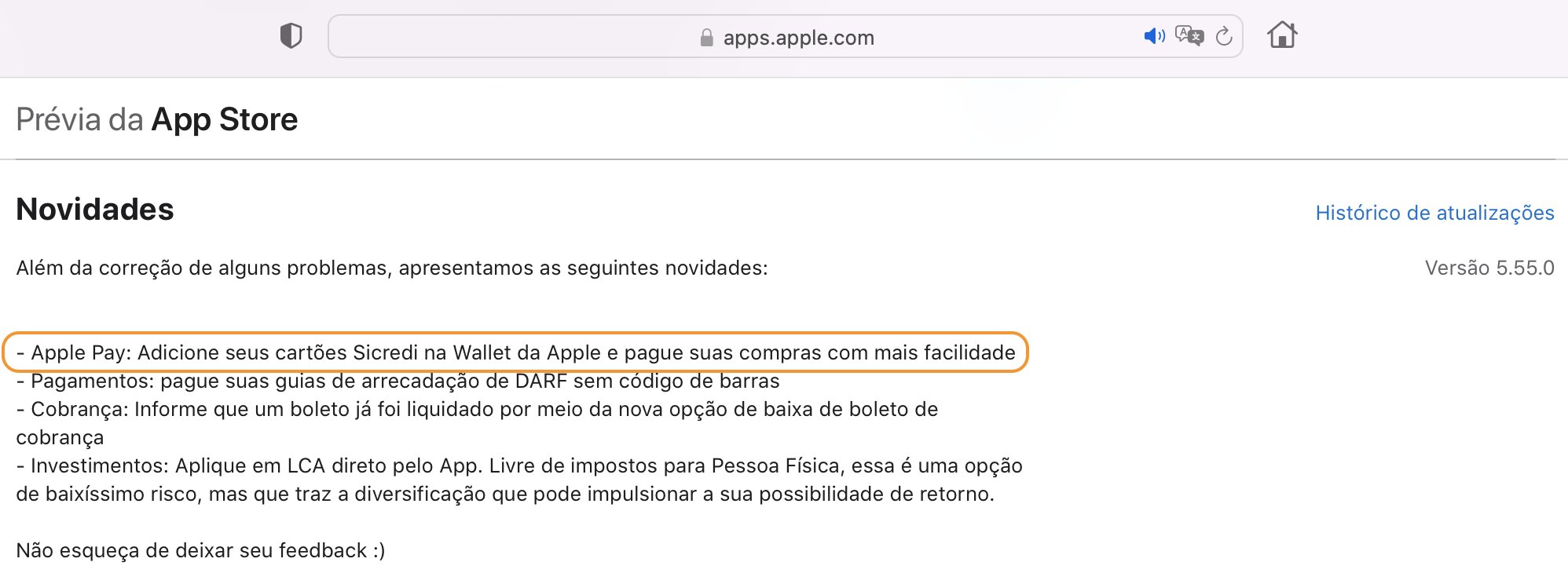Click the 'Além da correção' intro sentence
Viewport: 1568px width, 584px height.
(392, 268)
